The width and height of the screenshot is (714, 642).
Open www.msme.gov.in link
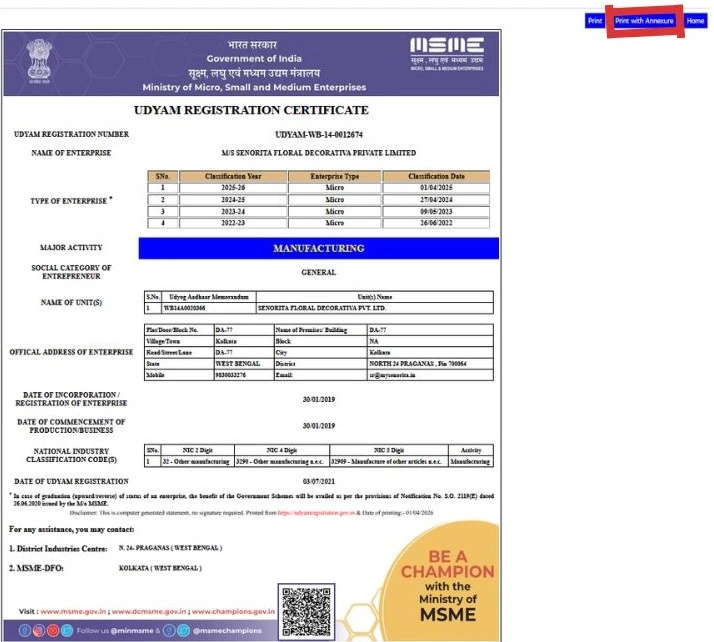tap(73, 611)
